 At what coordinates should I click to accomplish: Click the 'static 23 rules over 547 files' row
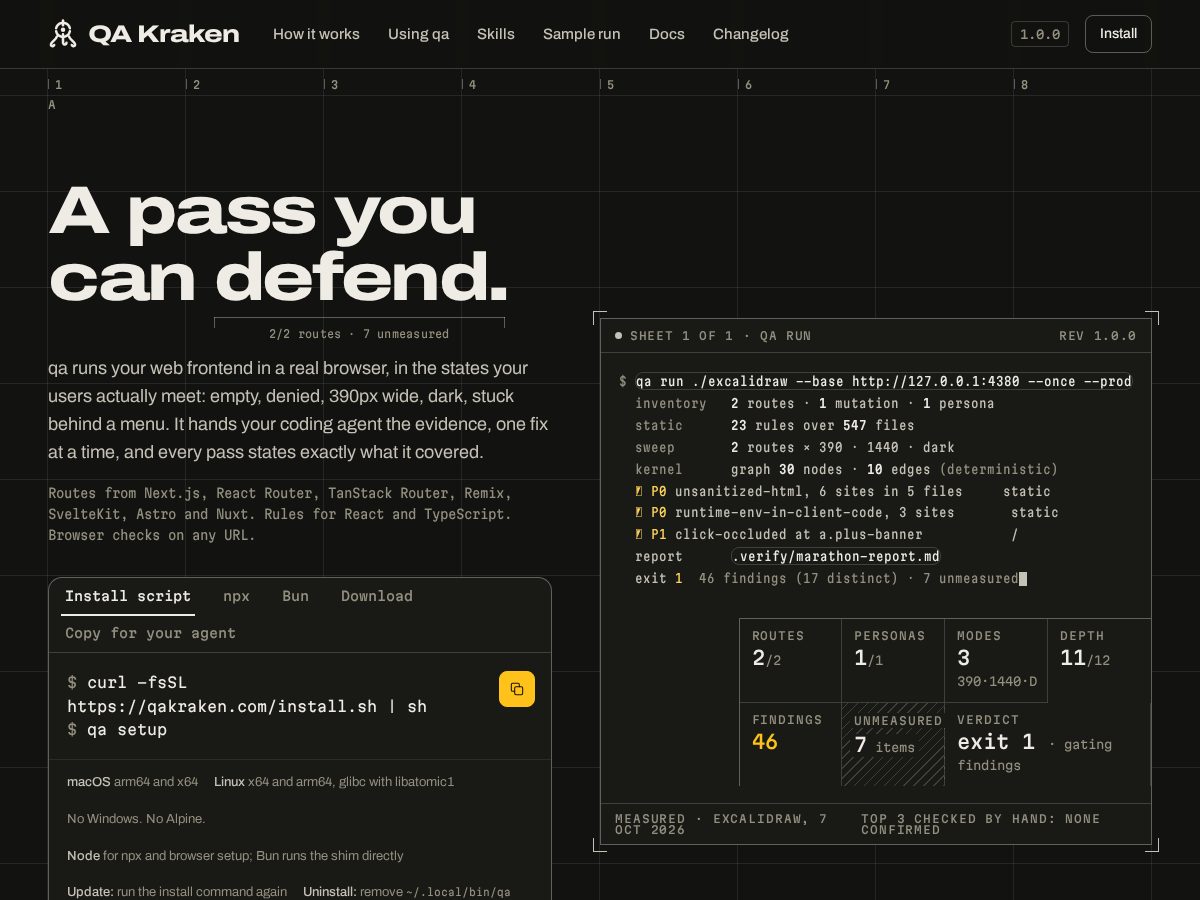coord(774,425)
